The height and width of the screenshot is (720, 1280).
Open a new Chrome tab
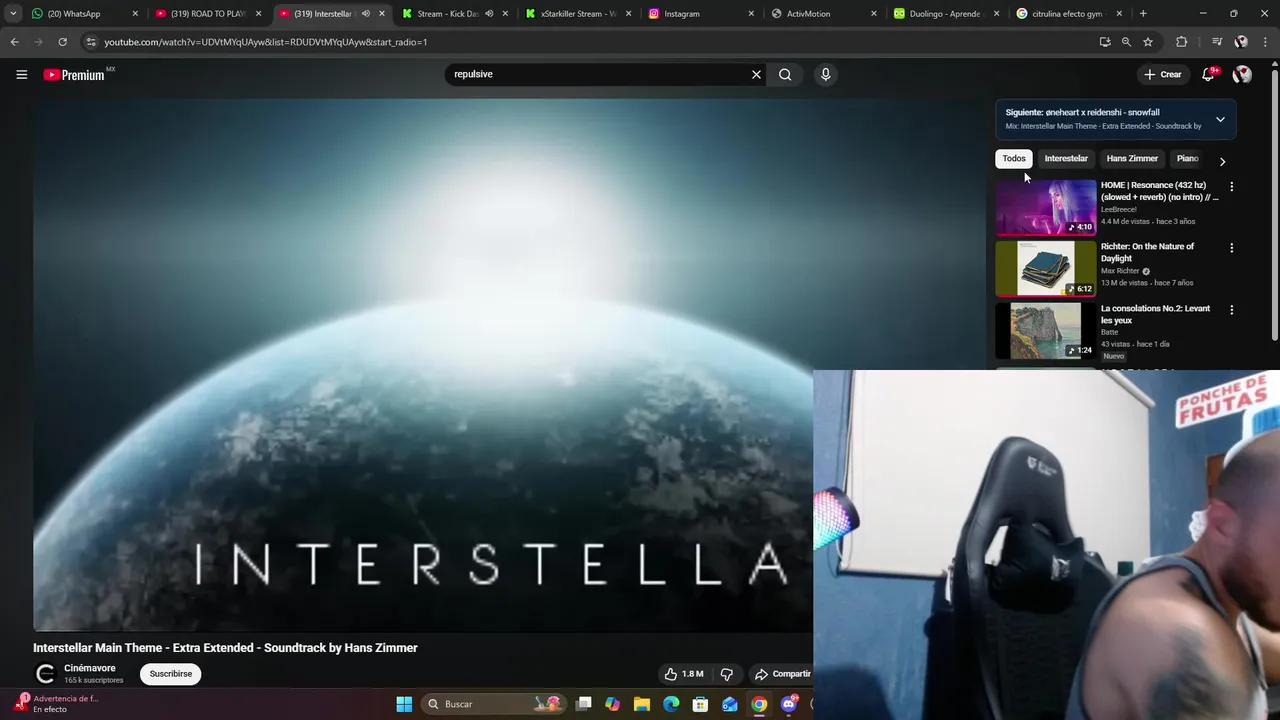pyautogui.click(x=1143, y=14)
